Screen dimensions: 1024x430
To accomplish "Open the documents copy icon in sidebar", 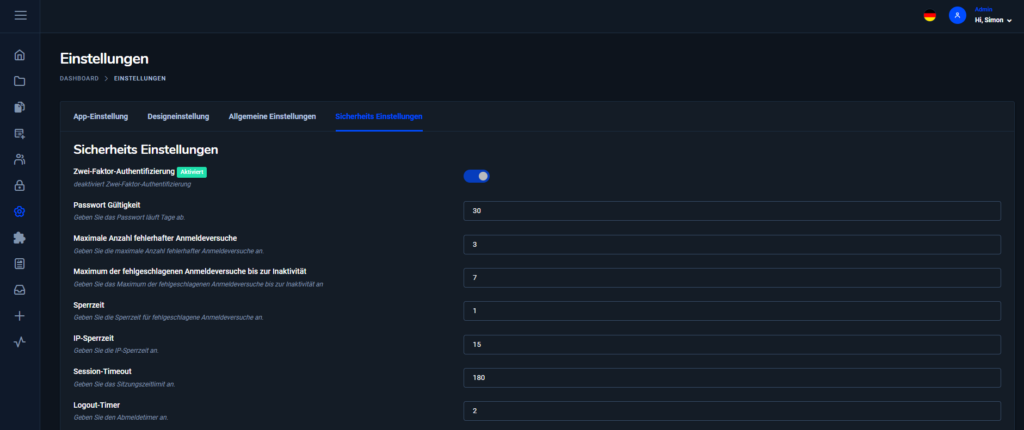I will tap(20, 107).
